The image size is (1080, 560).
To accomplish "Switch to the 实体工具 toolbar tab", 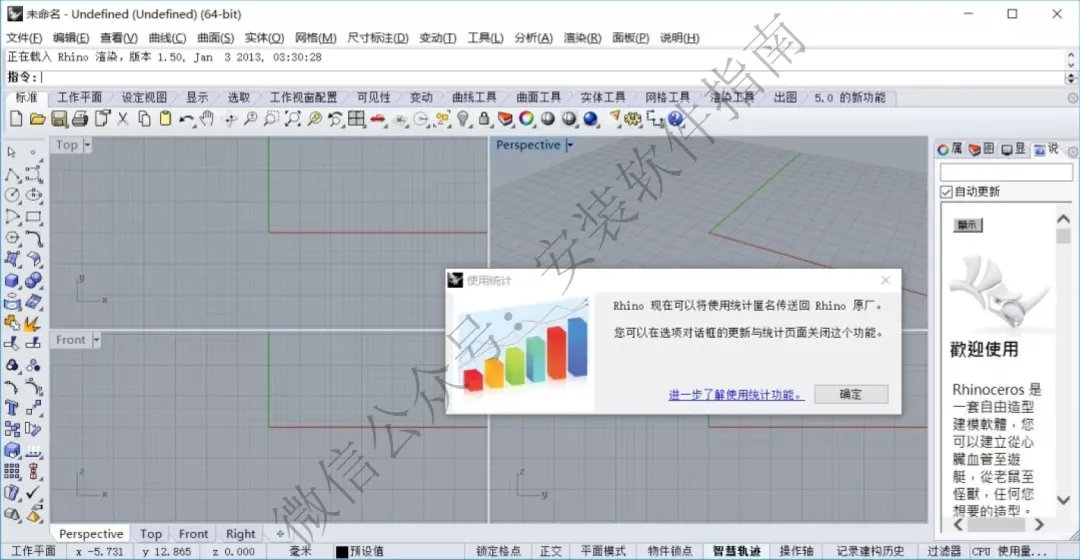I will pyautogui.click(x=603, y=98).
